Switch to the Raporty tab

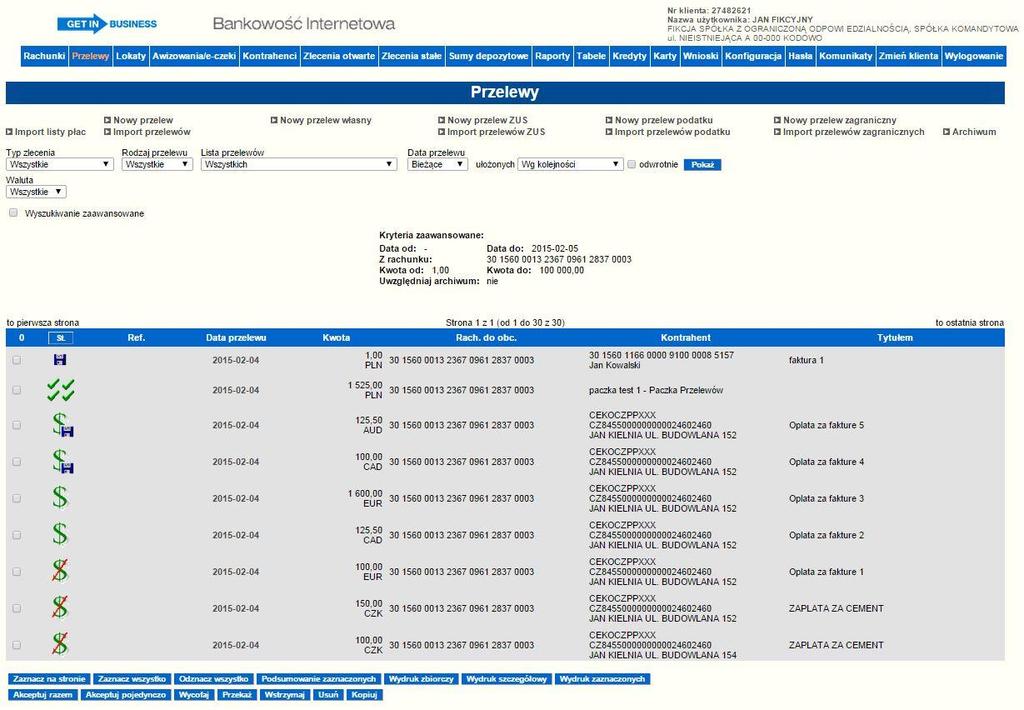[552, 56]
